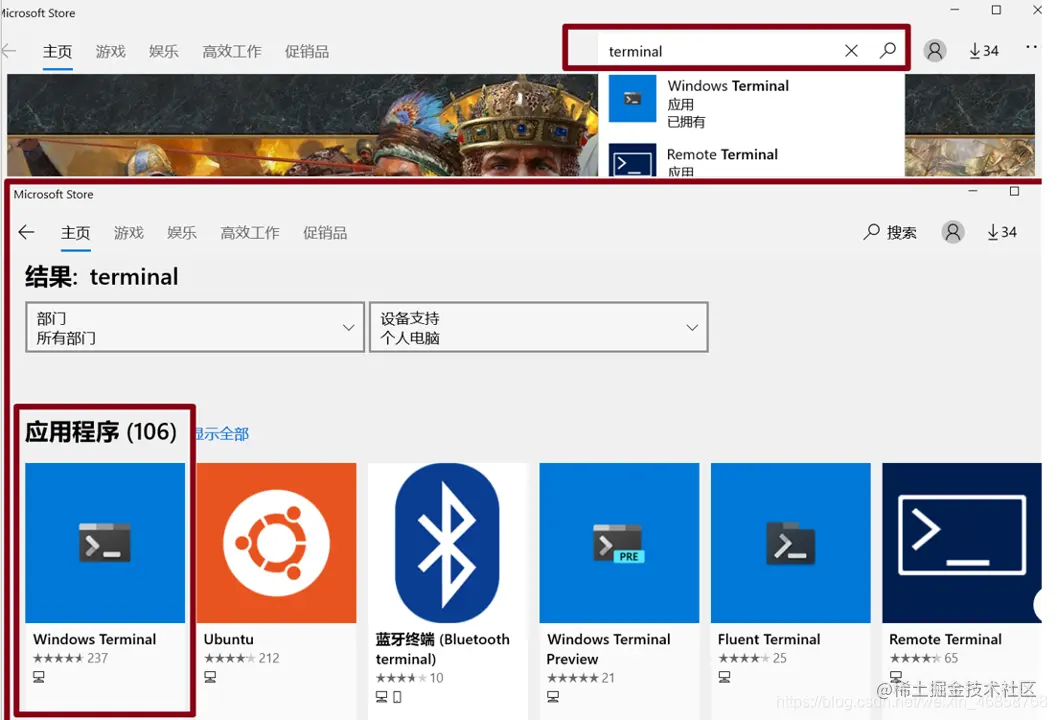Image resolution: width=1057 pixels, height=720 pixels.
Task: Click the Ubuntu star rating 212
Action: tap(241, 658)
